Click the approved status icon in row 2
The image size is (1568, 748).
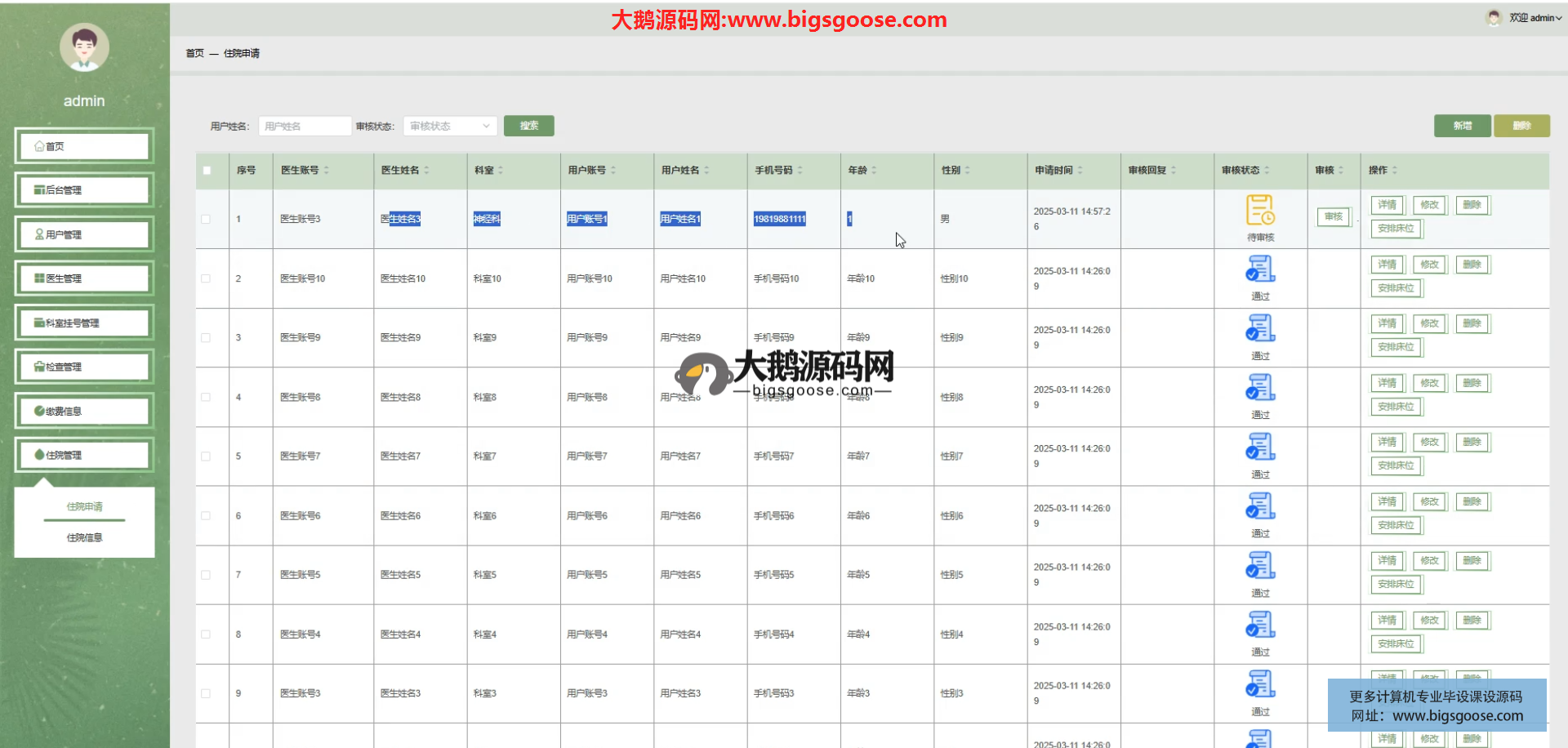(1260, 269)
